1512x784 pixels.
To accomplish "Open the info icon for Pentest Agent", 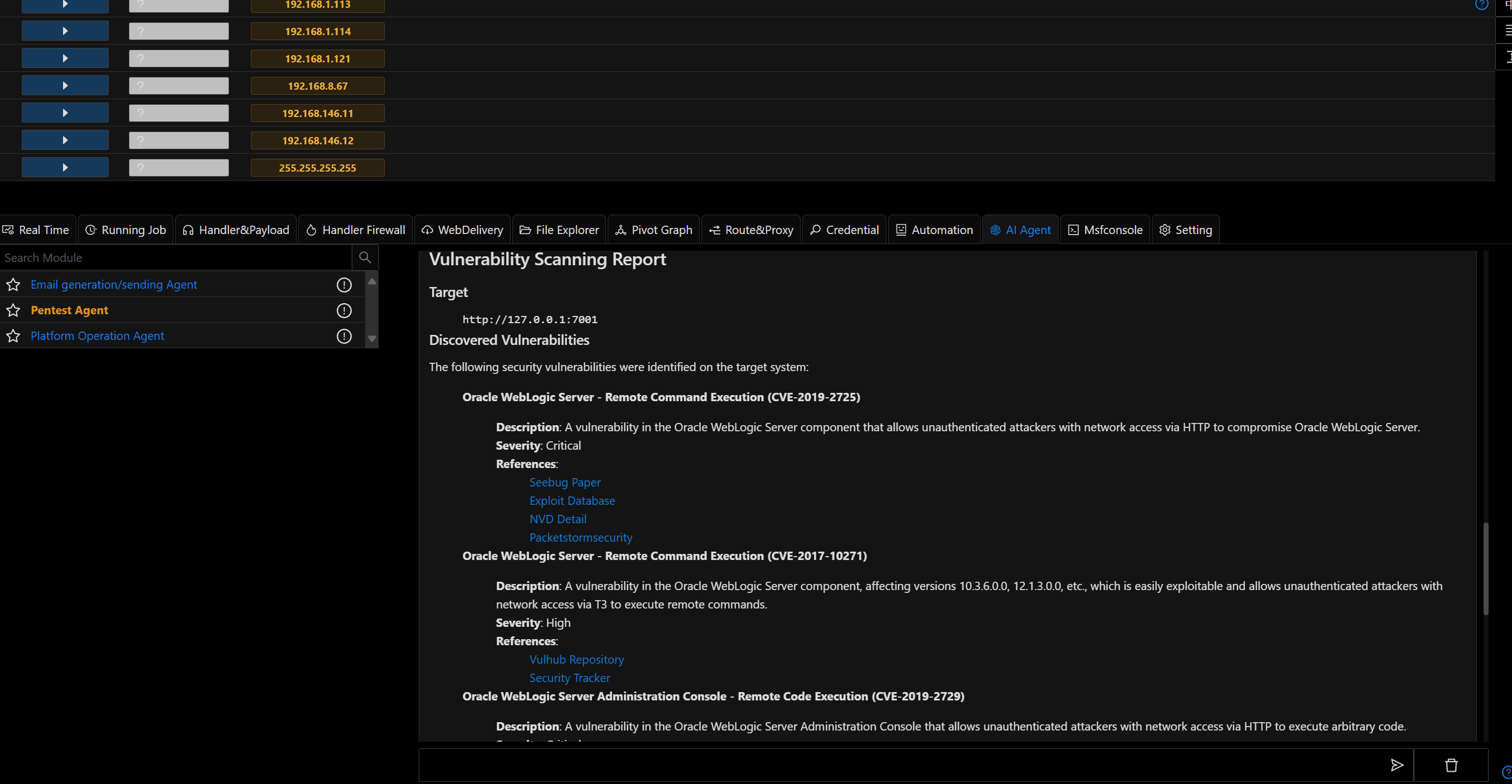I will click(344, 310).
